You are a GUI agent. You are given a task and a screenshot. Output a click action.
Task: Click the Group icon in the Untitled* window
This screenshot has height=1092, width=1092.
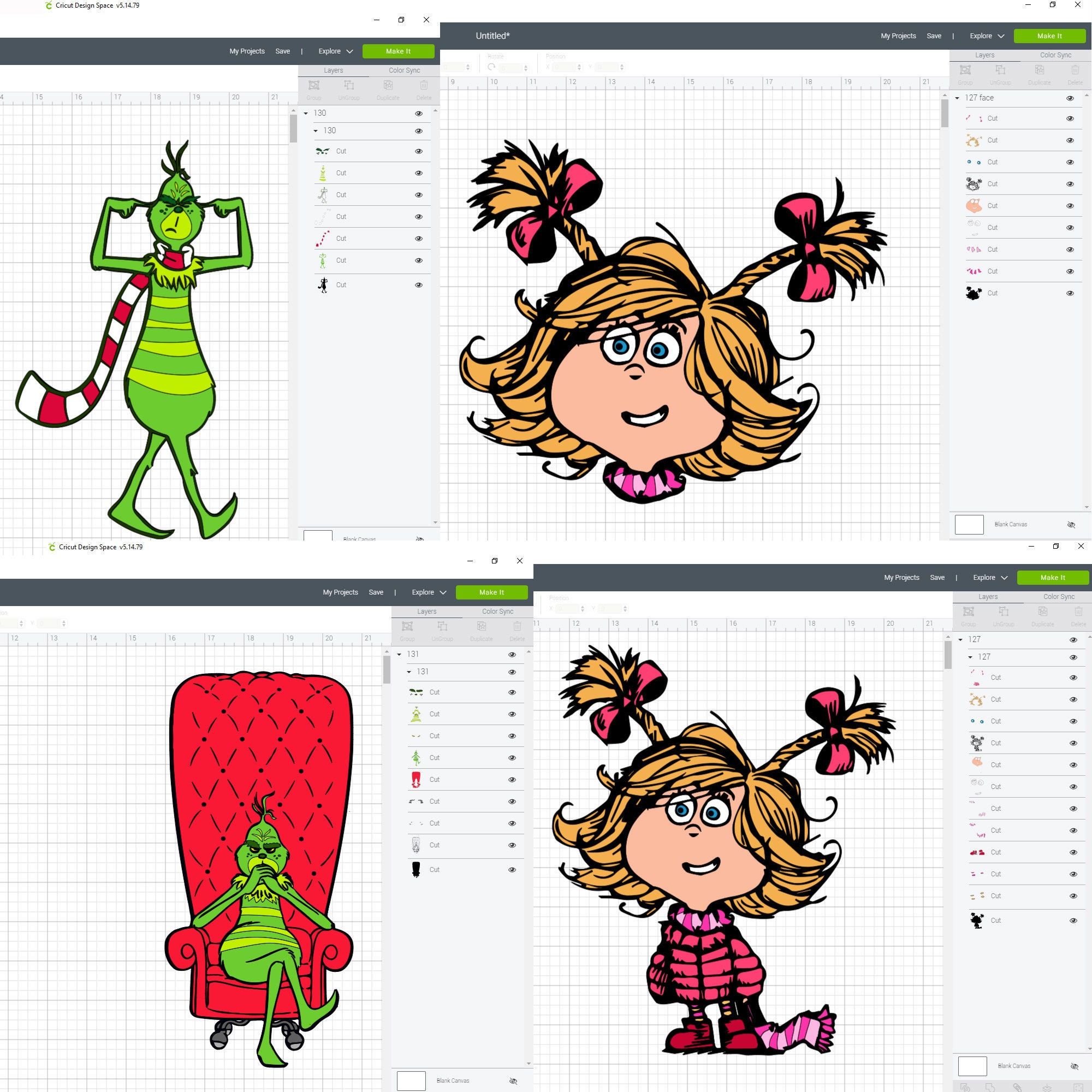tap(965, 70)
